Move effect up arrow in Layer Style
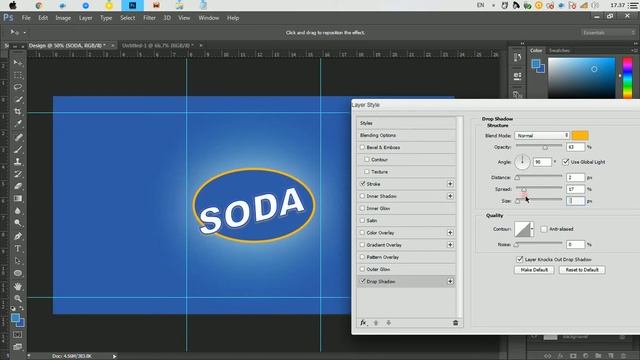 376,323
